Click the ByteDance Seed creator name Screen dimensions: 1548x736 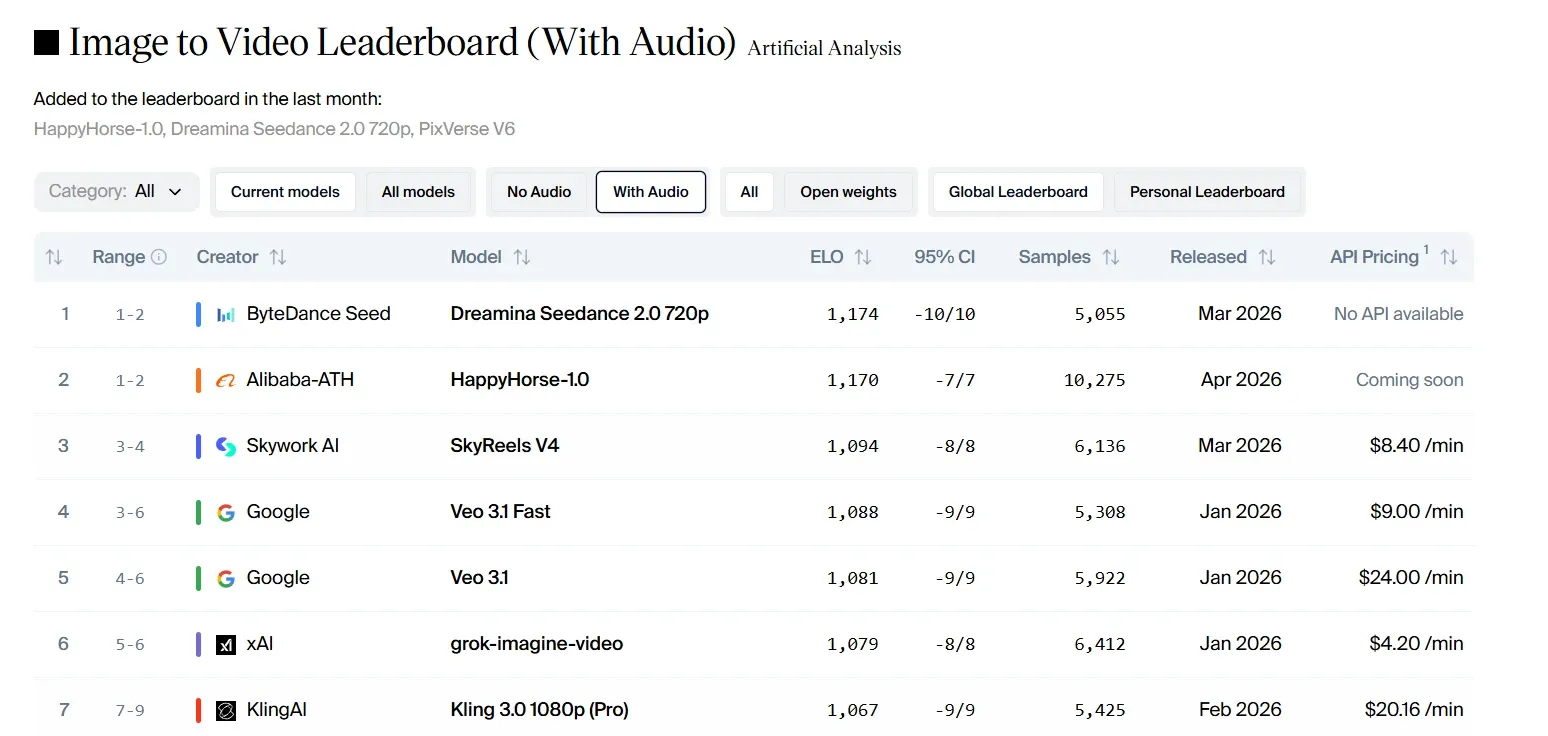(x=319, y=314)
